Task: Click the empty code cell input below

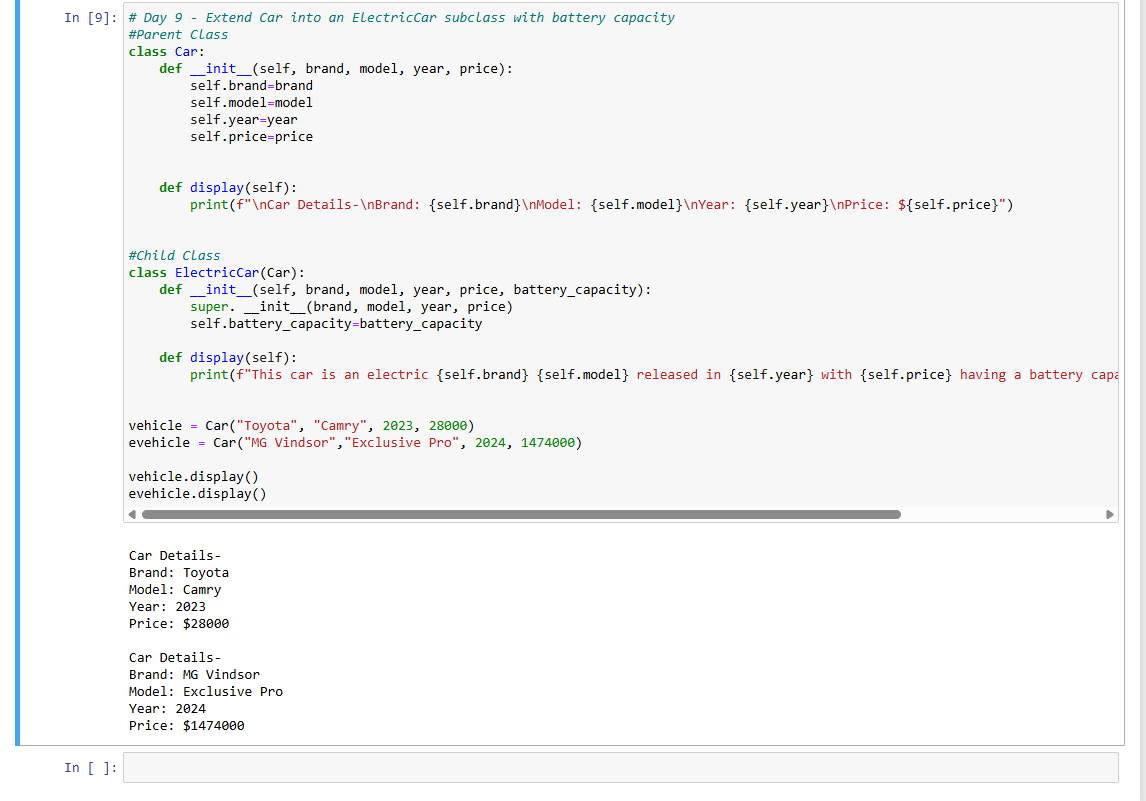Action: [621, 767]
